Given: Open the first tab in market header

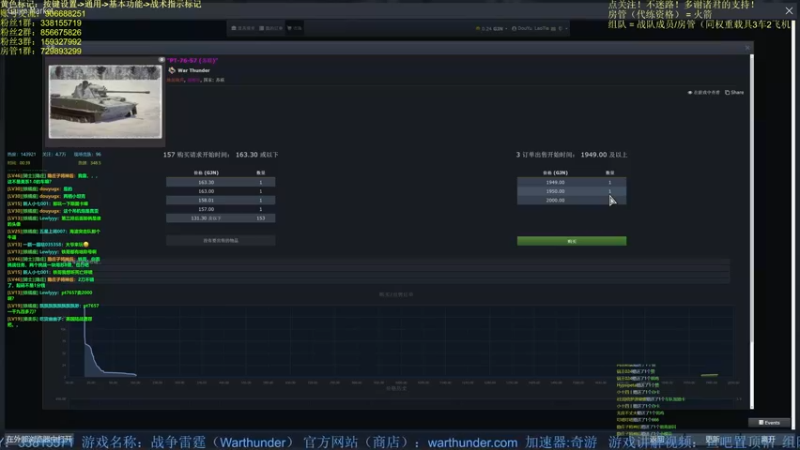Looking at the screenshot, I should point(243,28).
